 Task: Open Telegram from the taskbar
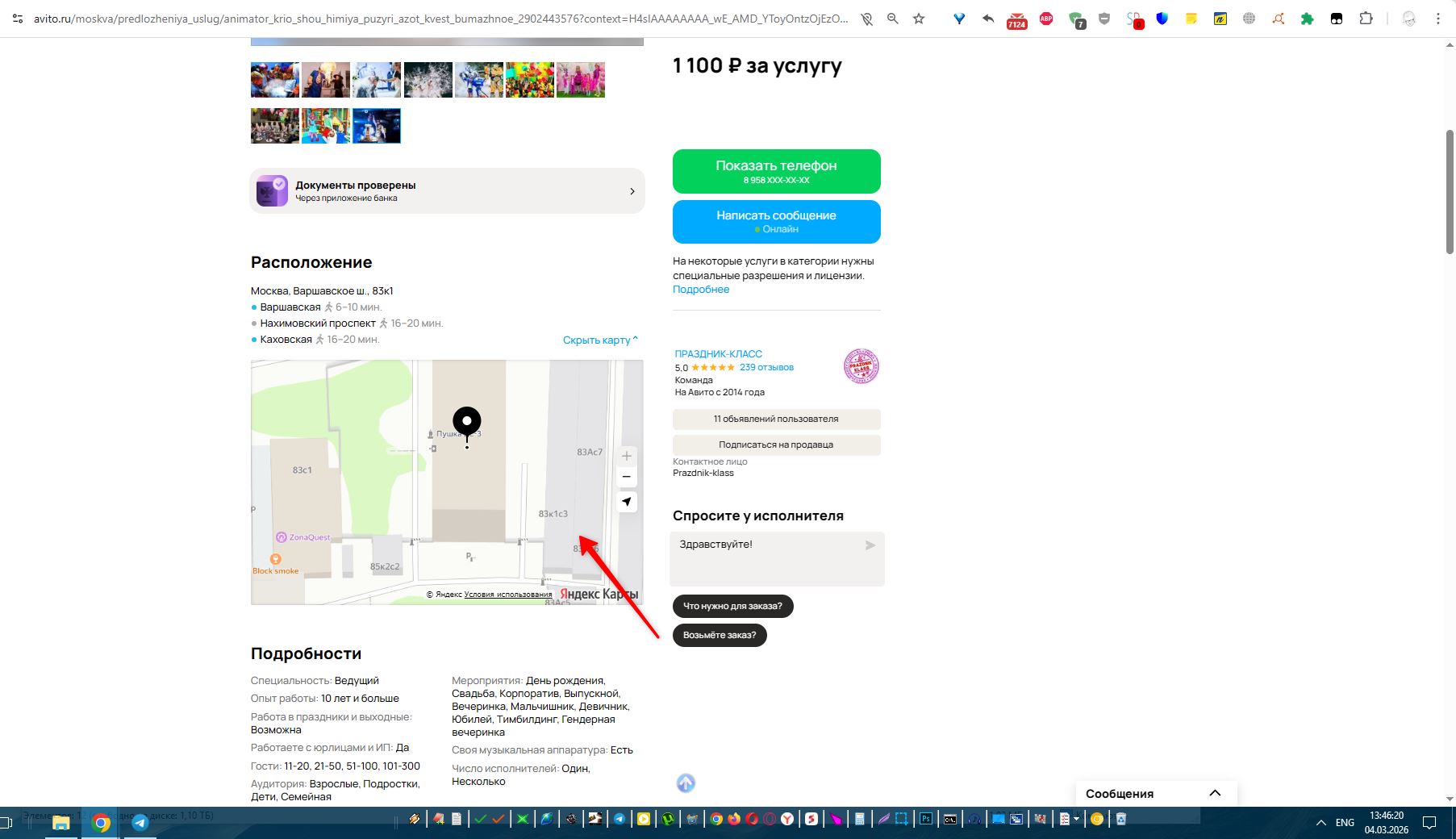click(140, 822)
